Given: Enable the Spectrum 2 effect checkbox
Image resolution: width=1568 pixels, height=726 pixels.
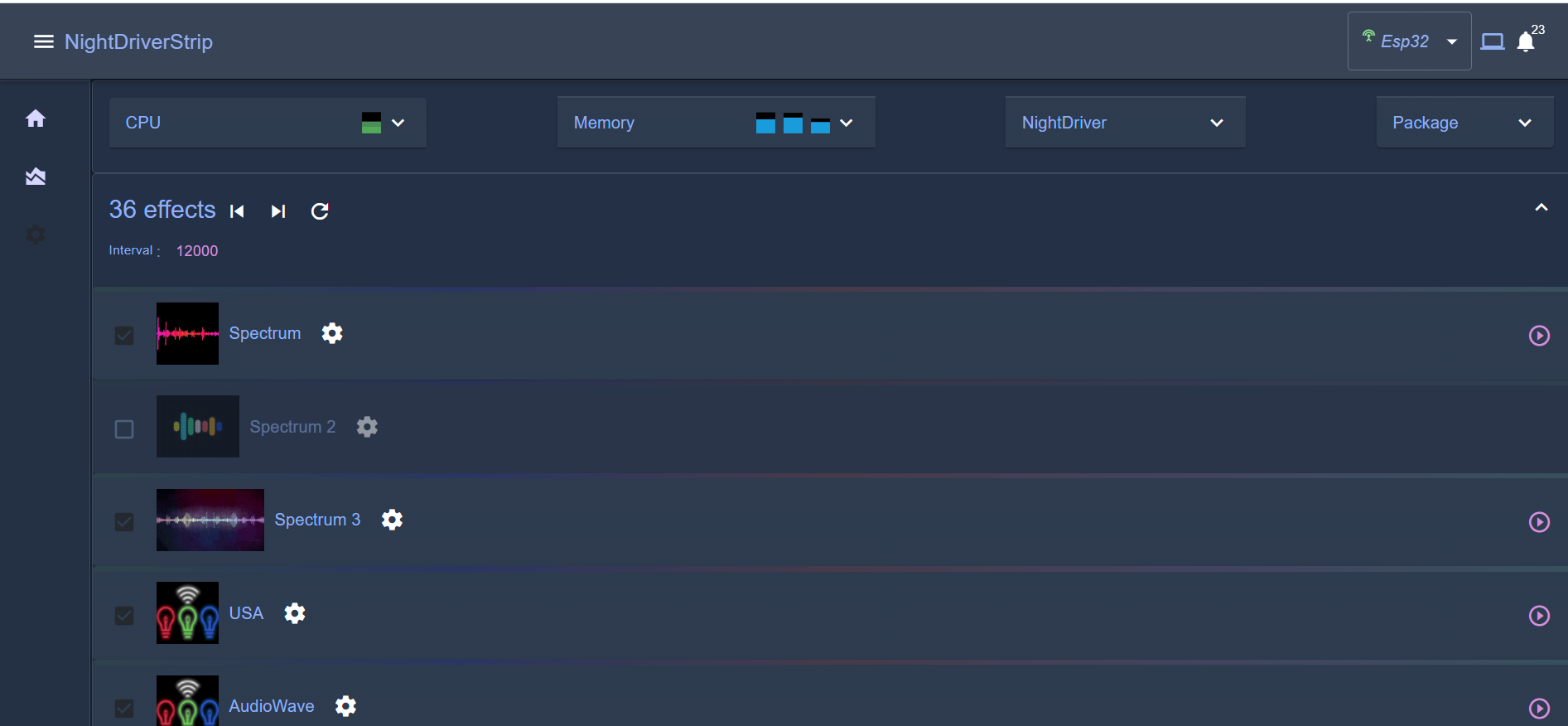Looking at the screenshot, I should [124, 429].
